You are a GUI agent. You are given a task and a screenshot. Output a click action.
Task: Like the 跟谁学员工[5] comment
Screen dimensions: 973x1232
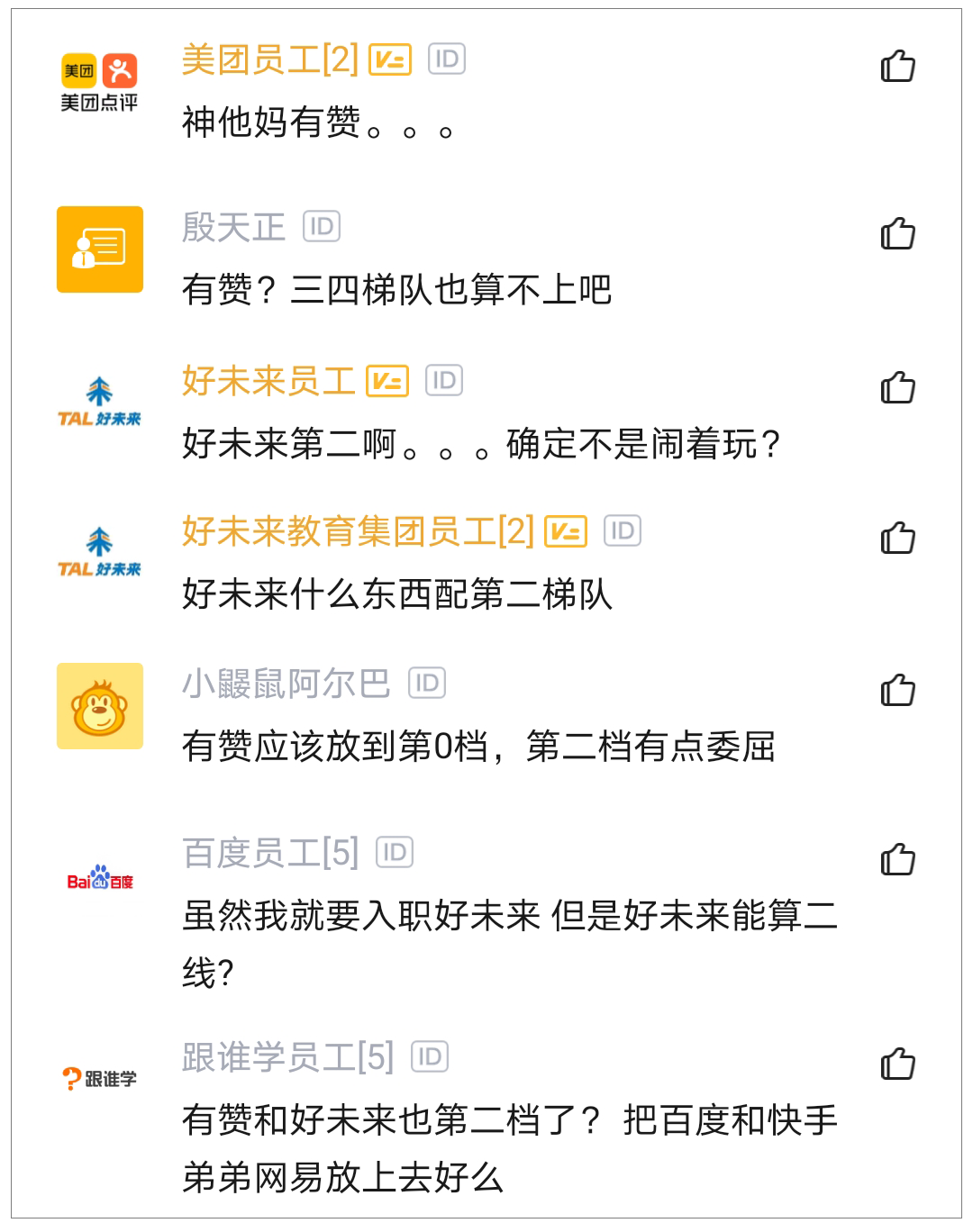(x=897, y=1064)
